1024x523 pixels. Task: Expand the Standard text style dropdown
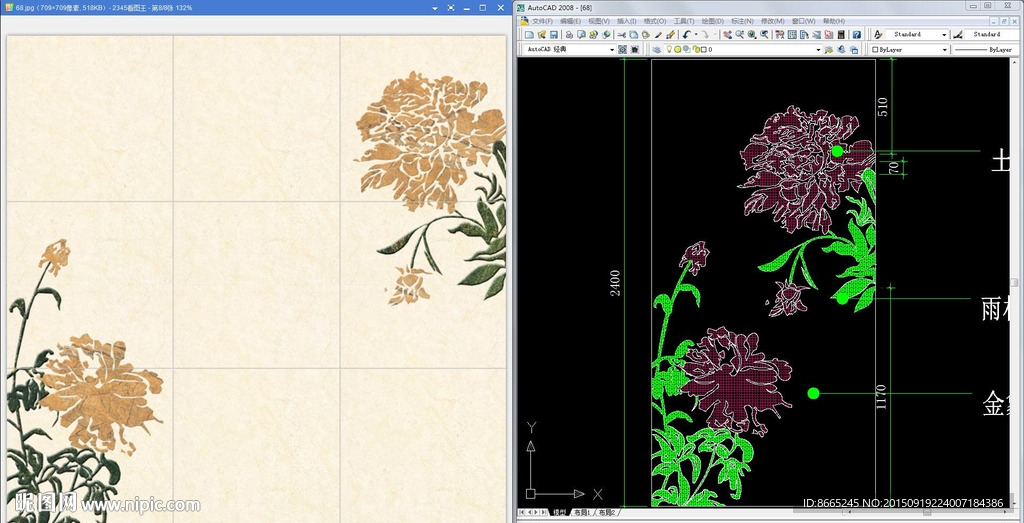(x=944, y=35)
